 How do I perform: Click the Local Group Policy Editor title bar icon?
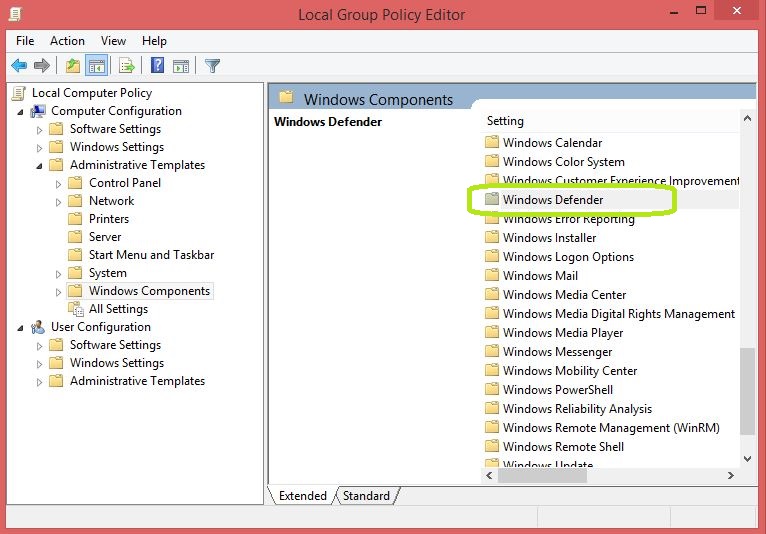tap(15, 14)
